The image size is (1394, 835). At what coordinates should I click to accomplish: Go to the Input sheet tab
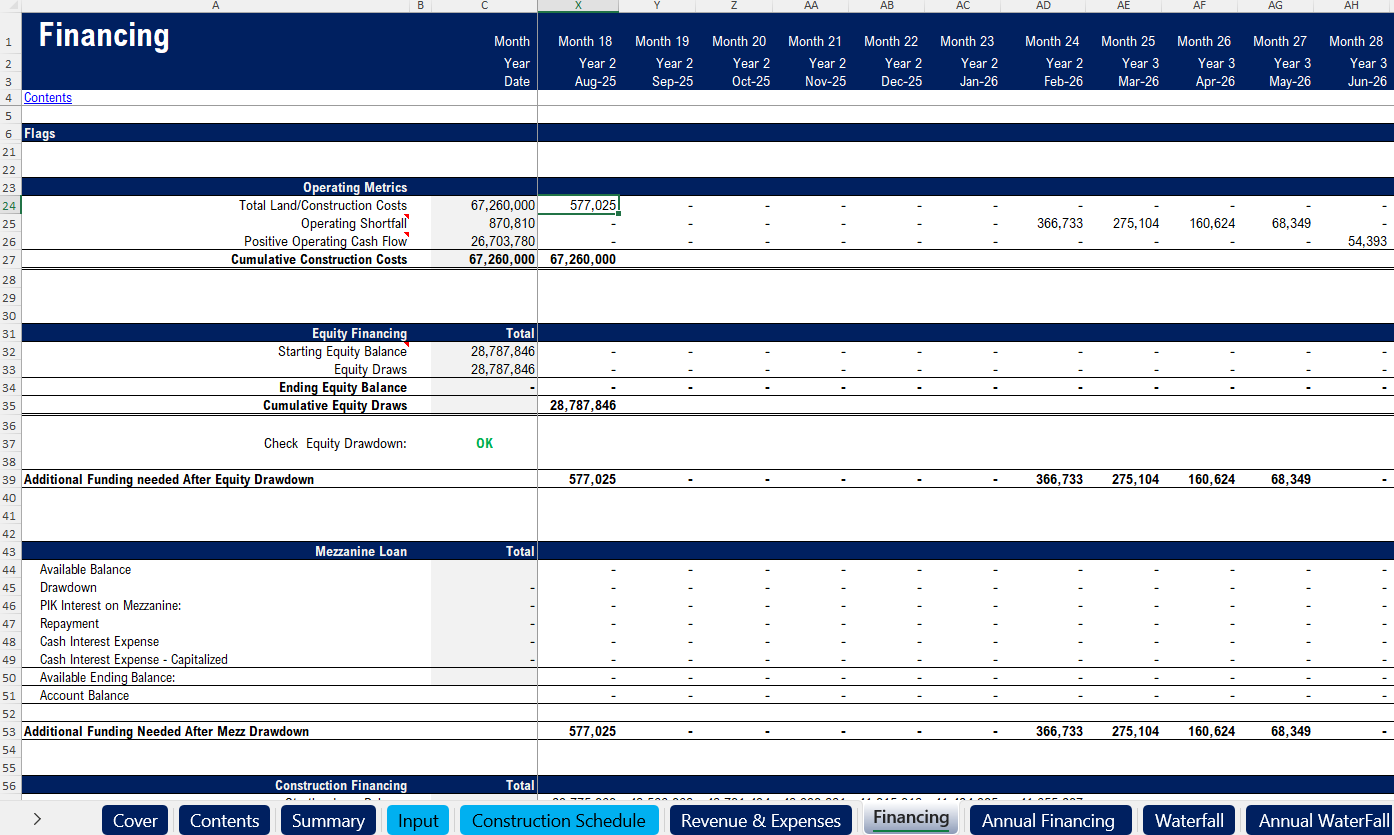point(418,821)
